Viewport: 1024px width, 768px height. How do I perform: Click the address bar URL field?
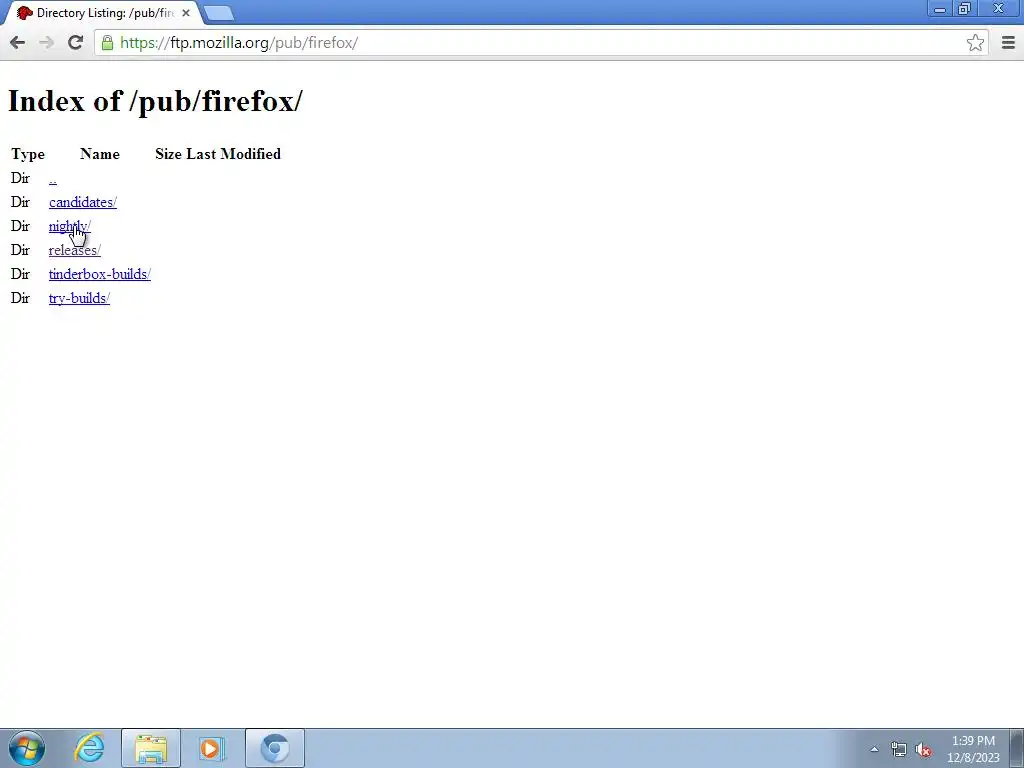539,42
